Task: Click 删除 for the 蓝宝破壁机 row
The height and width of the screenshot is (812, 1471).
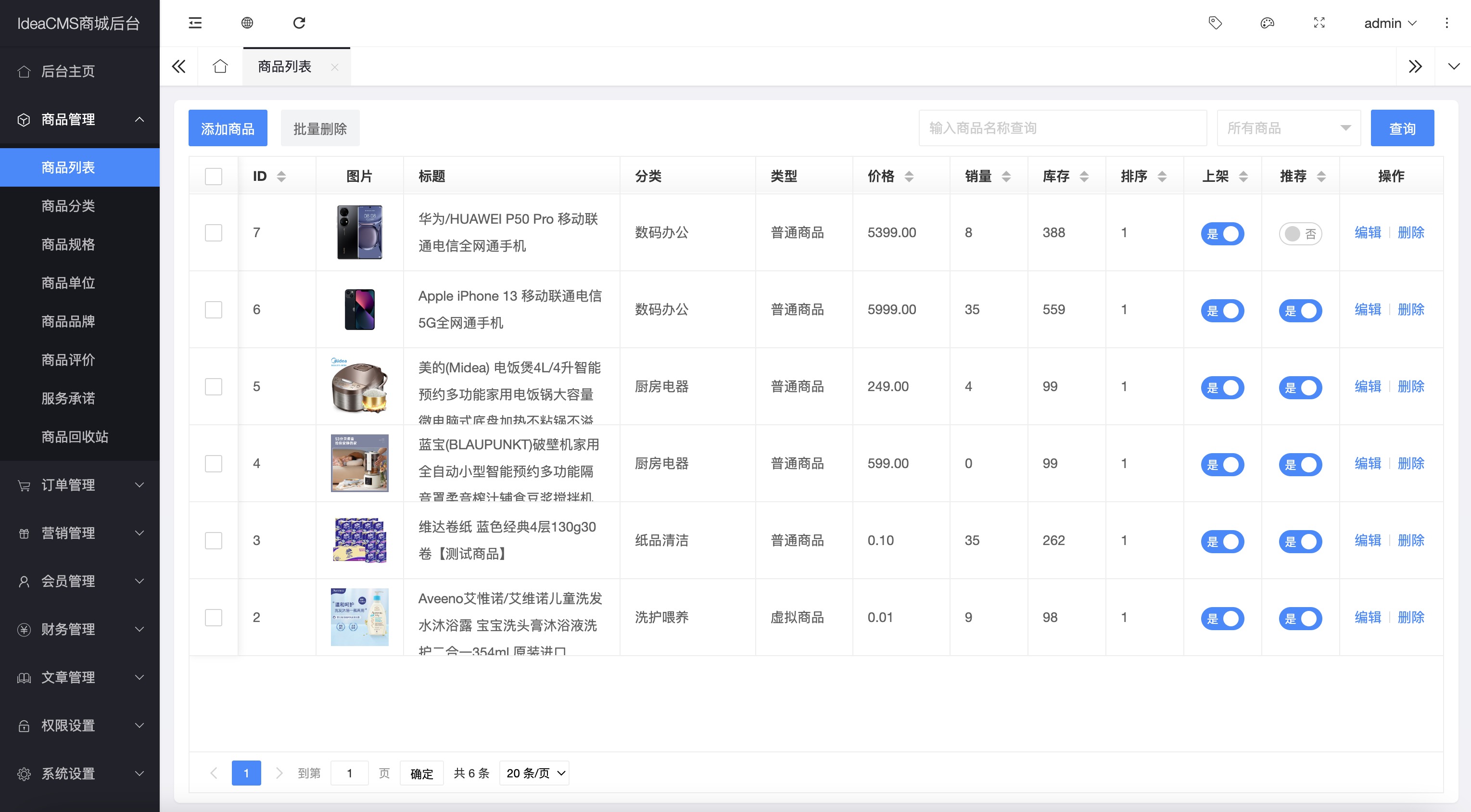Action: click(1410, 463)
